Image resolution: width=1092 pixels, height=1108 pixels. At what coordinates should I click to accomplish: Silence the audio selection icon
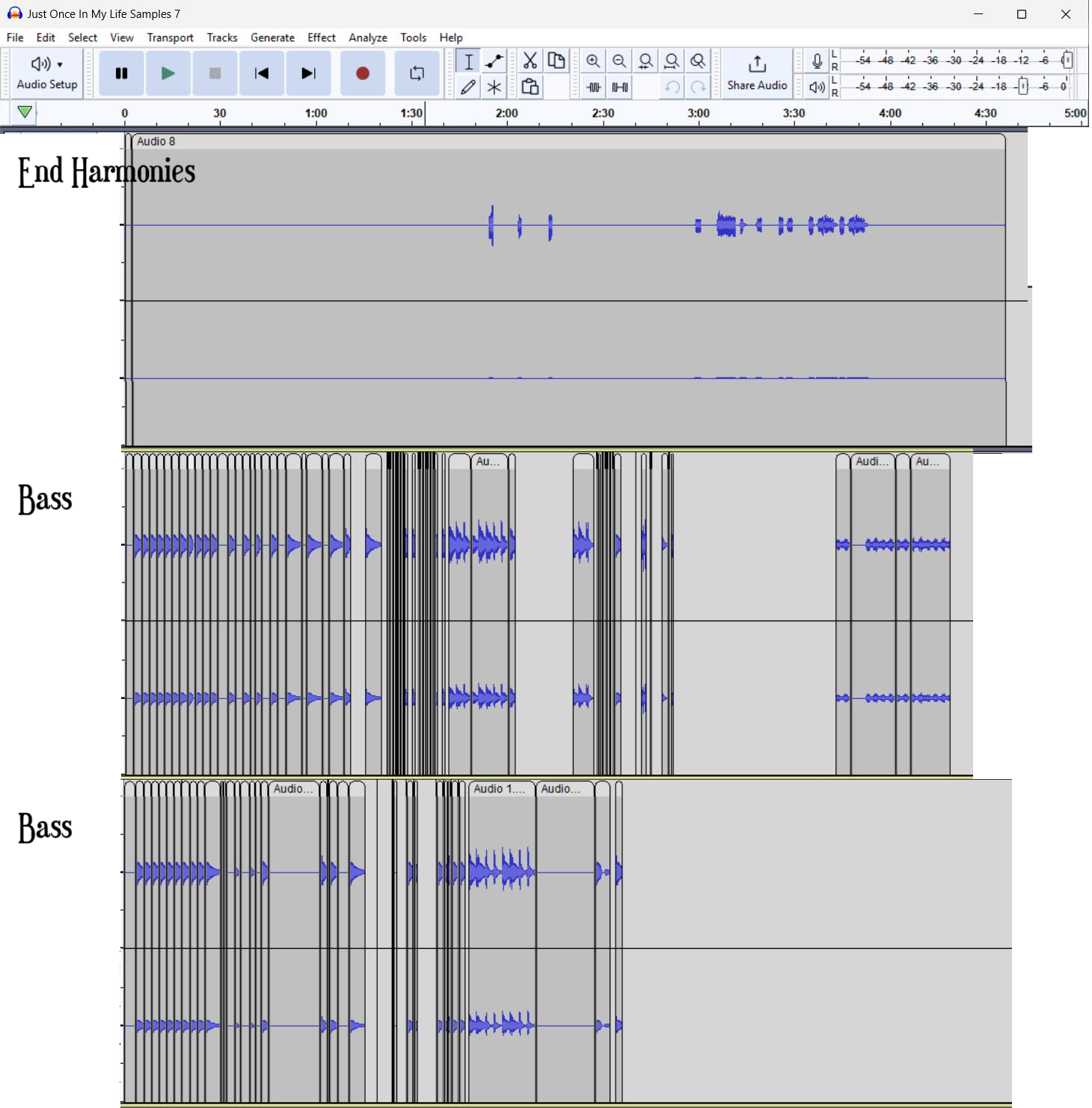(620, 87)
